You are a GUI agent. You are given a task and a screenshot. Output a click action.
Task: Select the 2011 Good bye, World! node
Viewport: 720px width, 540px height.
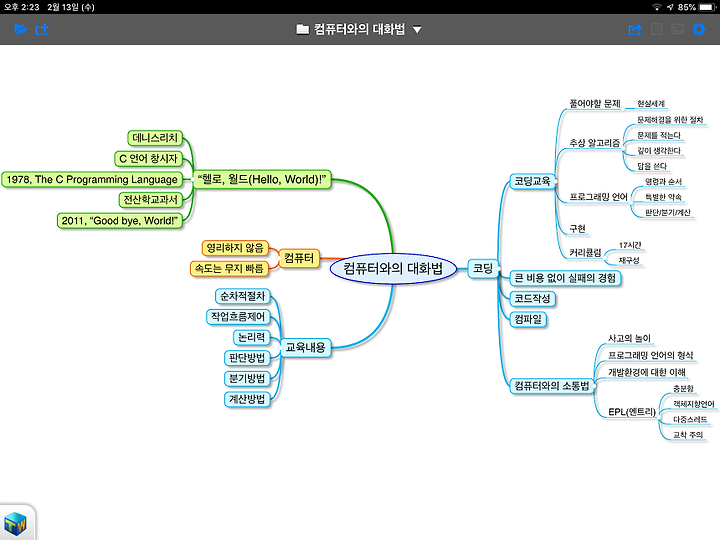pos(119,220)
